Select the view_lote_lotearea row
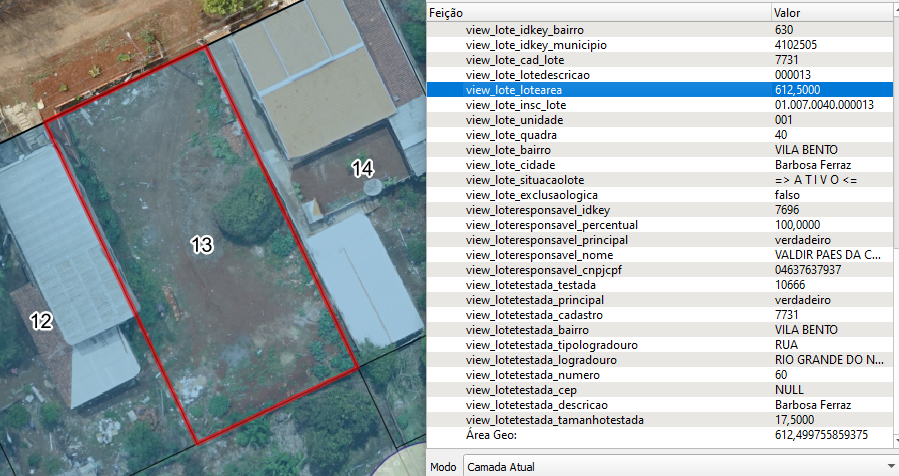The image size is (899, 476). point(660,89)
